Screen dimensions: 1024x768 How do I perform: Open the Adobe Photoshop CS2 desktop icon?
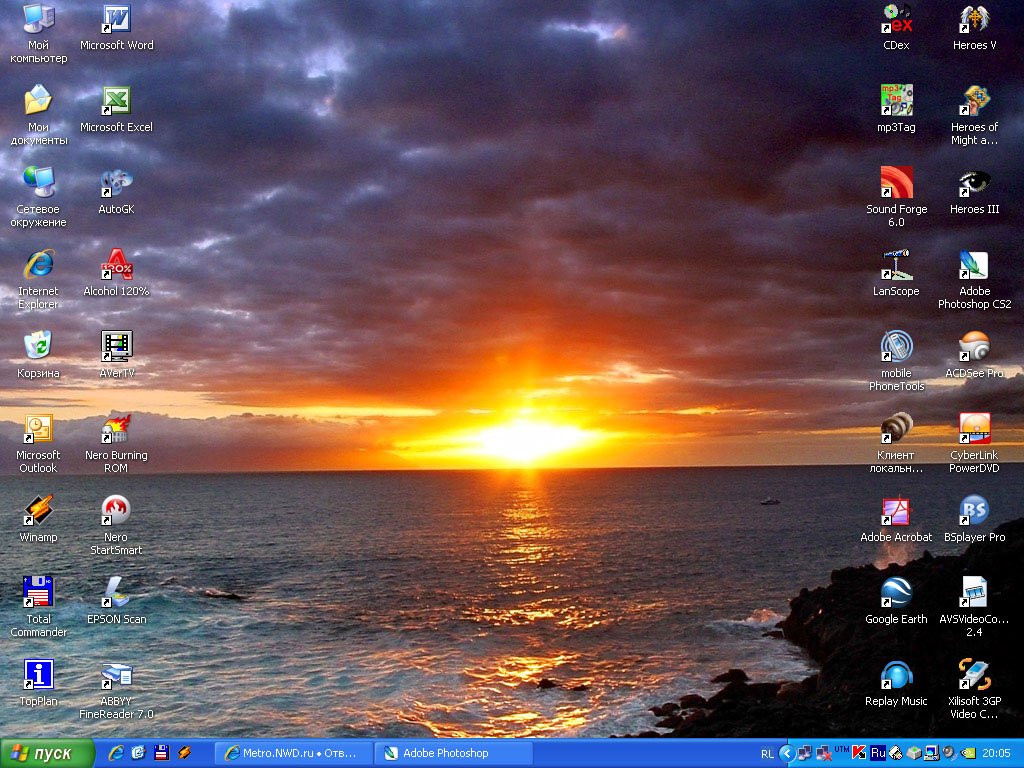pos(974,267)
